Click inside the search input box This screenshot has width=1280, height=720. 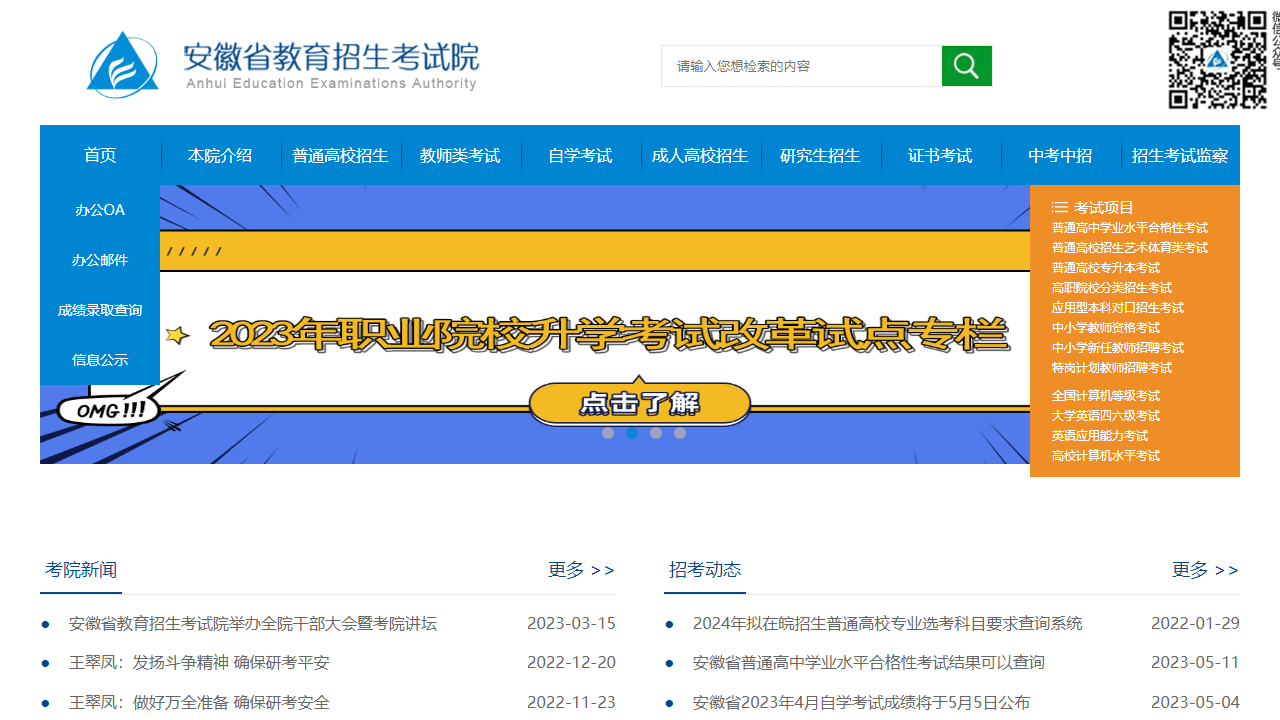tap(800, 65)
